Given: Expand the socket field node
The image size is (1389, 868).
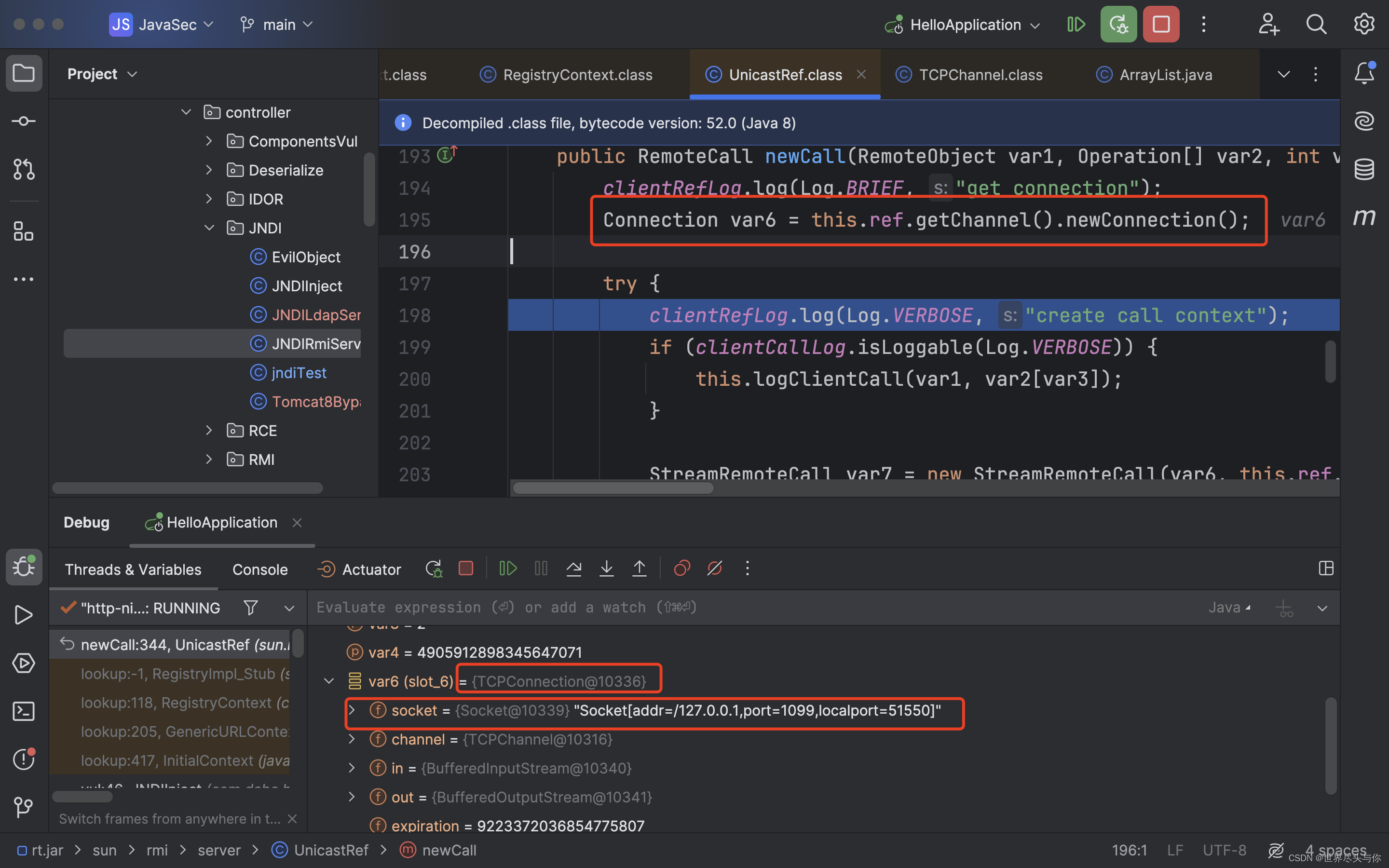Looking at the screenshot, I should [x=352, y=711].
